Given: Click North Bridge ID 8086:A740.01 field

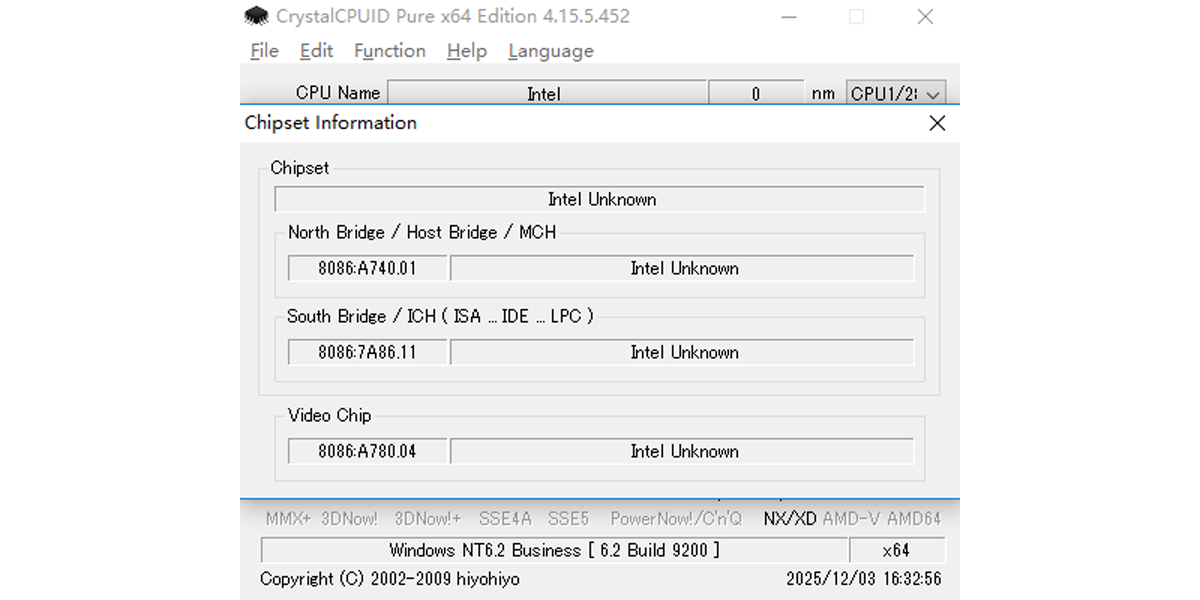Looking at the screenshot, I should 367,268.
